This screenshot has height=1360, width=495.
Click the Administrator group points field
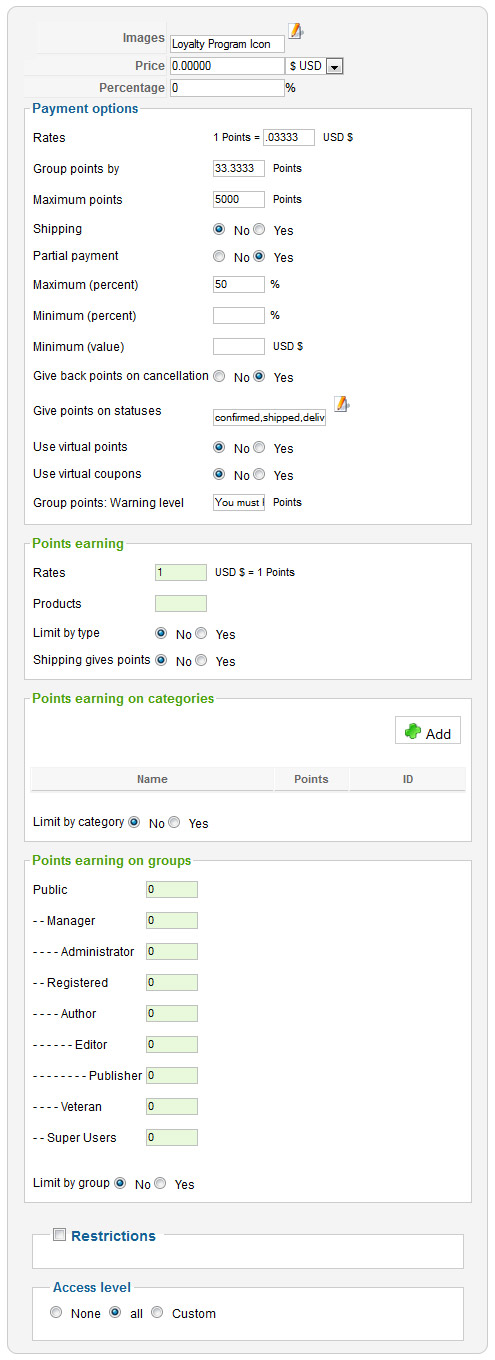pos(172,952)
